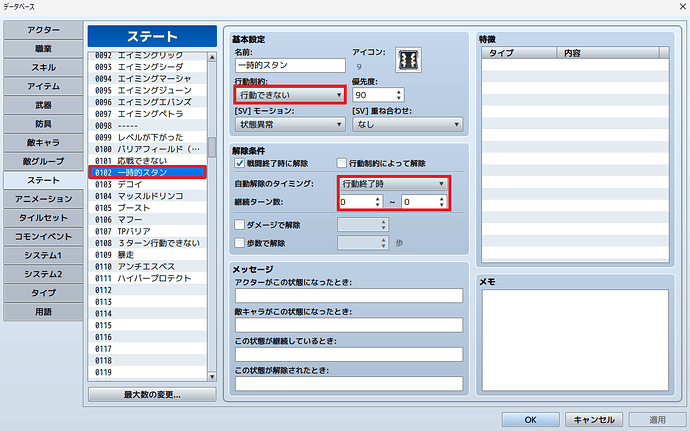
Task: Click 内容 column header in 特徴
Action: coord(608,53)
